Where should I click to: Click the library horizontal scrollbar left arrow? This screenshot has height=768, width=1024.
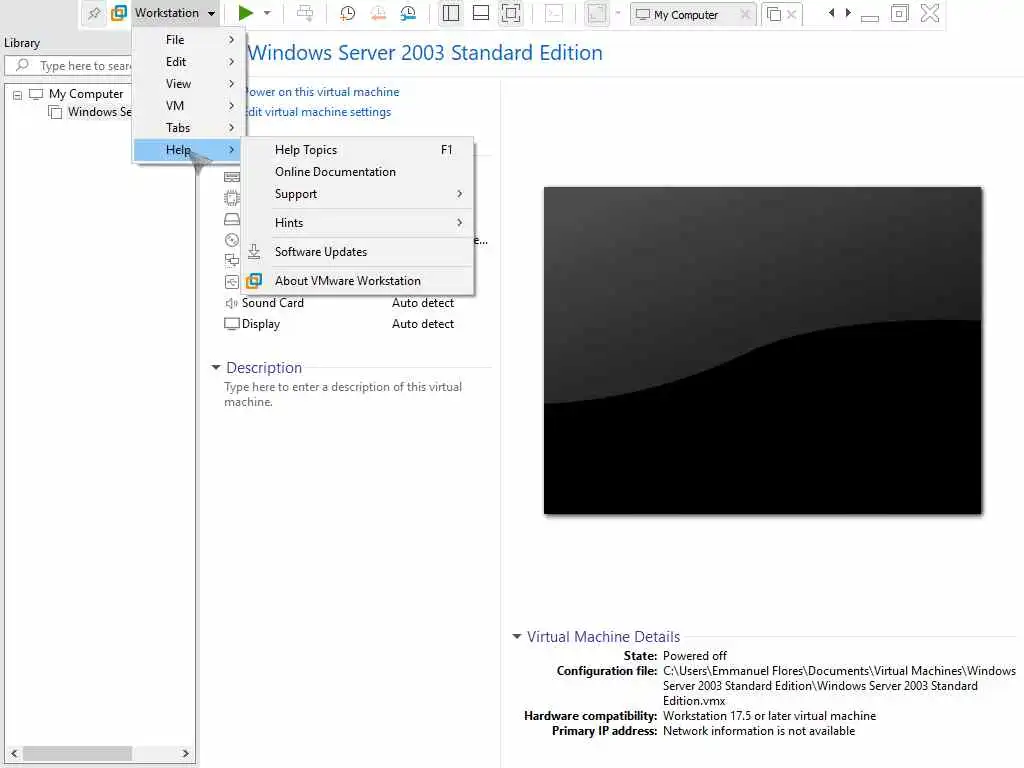[14, 753]
